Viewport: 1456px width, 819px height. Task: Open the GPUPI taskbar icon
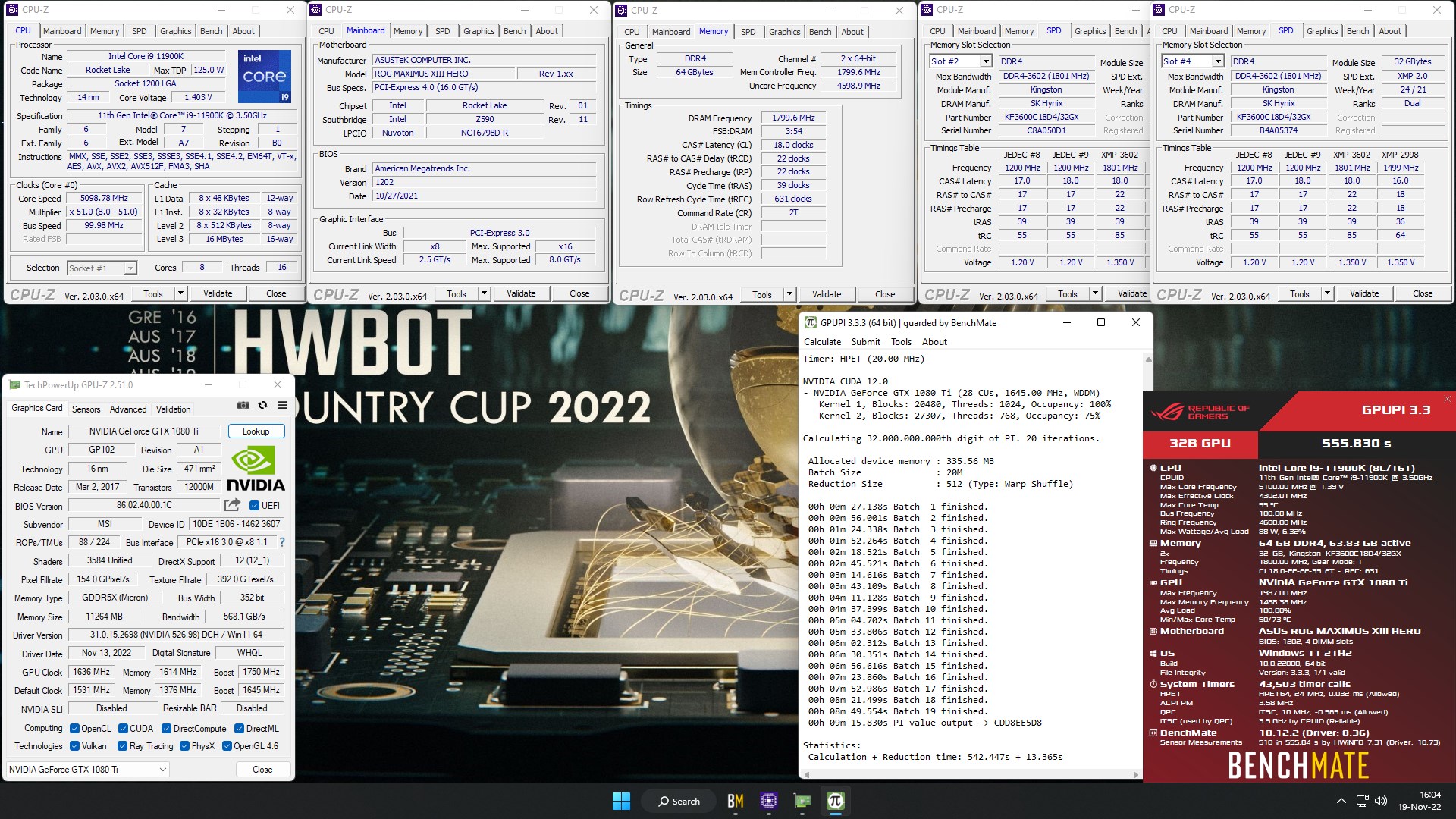pos(835,801)
